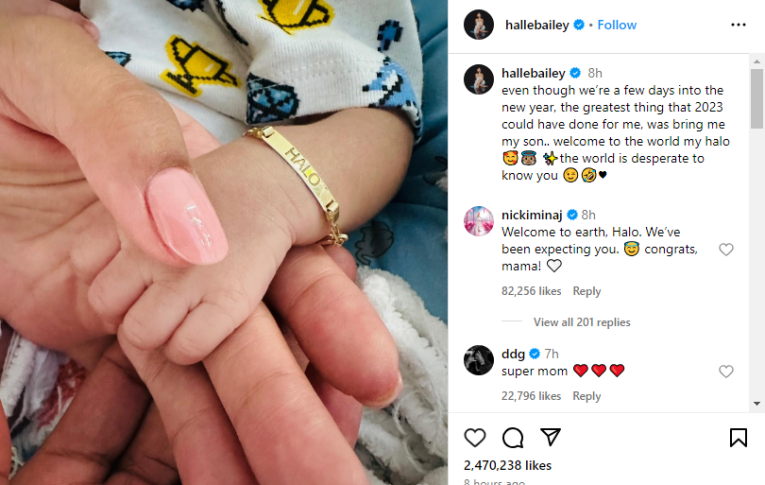The image size is (765, 485).
Task: Like nickiminaj's comment heart
Action: (x=726, y=249)
